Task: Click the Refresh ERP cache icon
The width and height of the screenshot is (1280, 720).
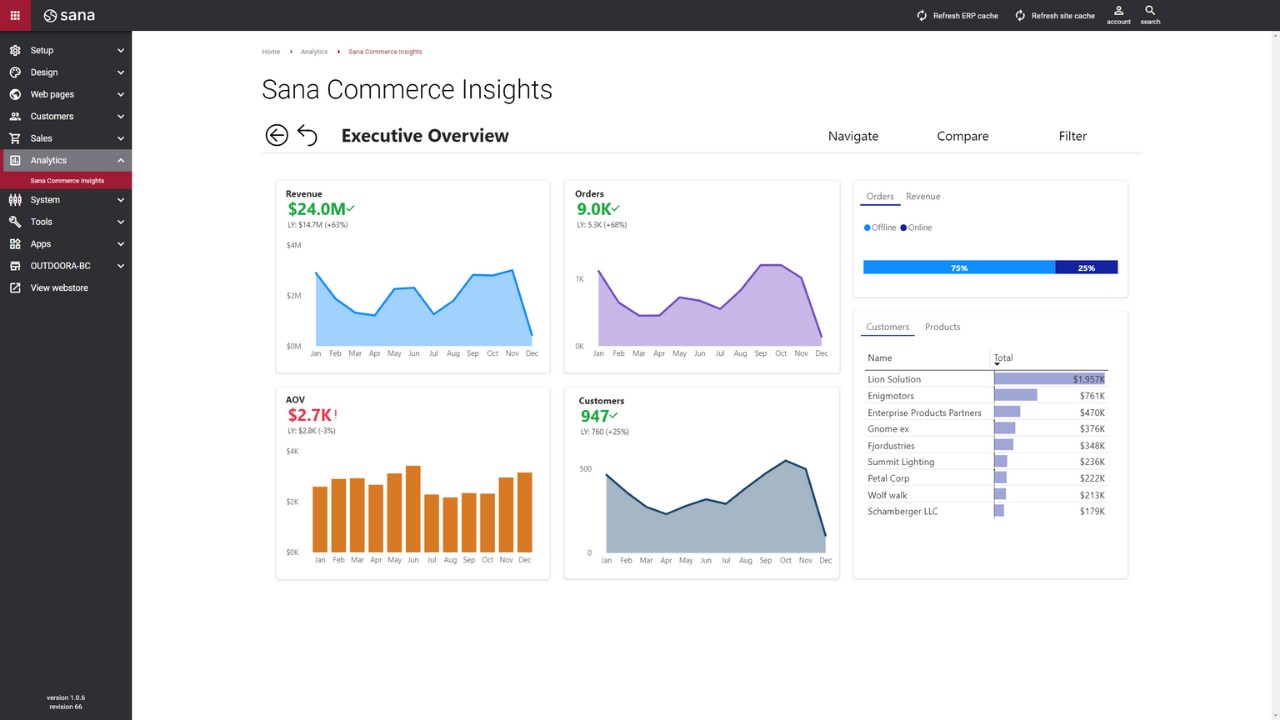Action: (x=922, y=16)
